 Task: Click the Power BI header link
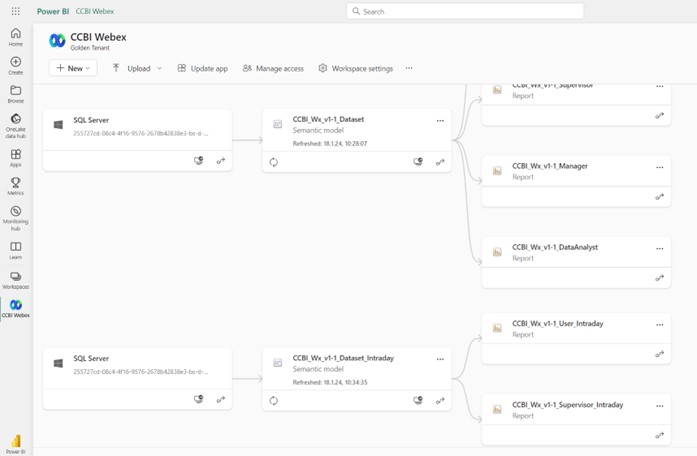point(53,12)
